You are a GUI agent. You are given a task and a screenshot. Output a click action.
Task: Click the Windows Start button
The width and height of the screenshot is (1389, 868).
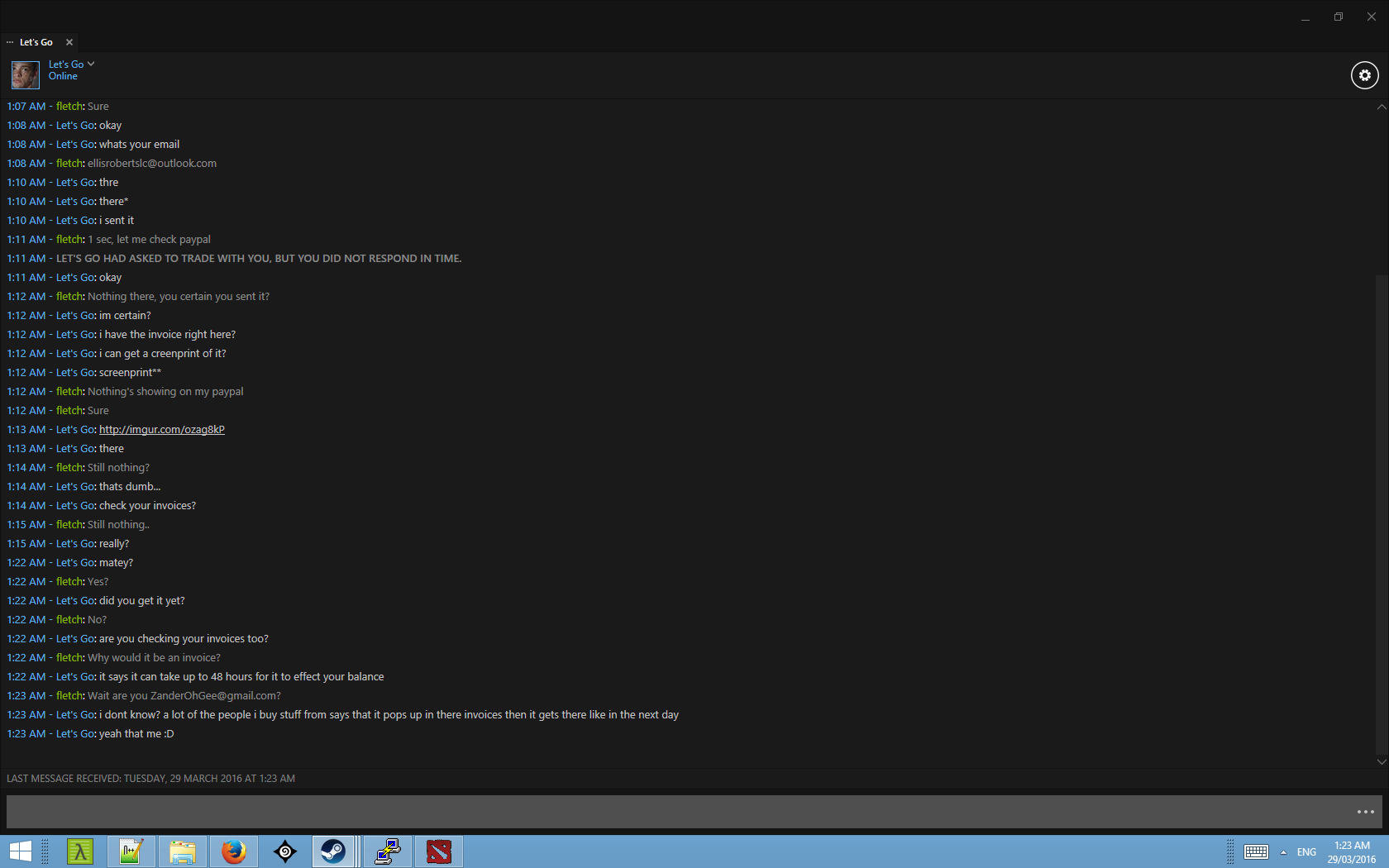coord(20,851)
